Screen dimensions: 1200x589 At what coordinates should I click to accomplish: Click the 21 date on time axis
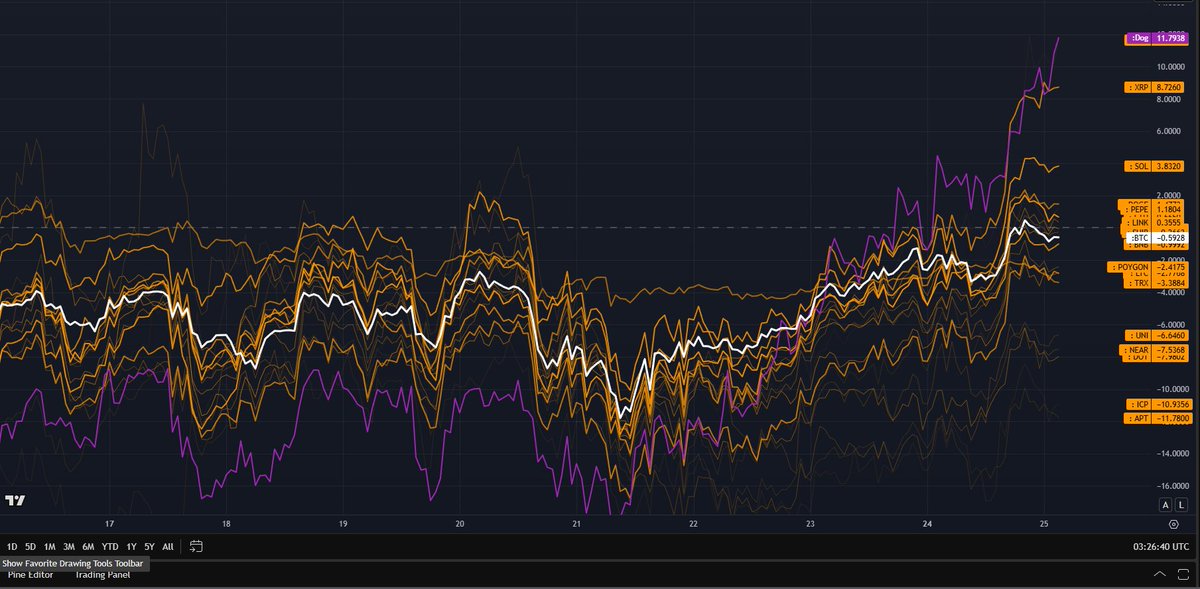point(577,523)
